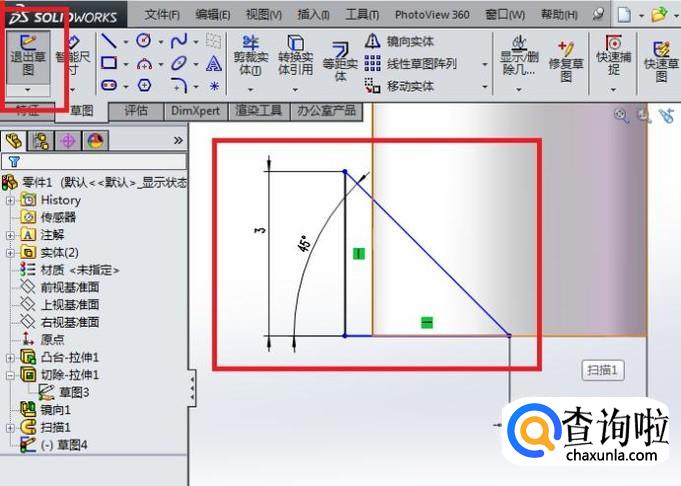Click Linear Sketch Pattern (线性草图阵列)
This screenshot has height=486, width=681.
pyautogui.click(x=410, y=64)
